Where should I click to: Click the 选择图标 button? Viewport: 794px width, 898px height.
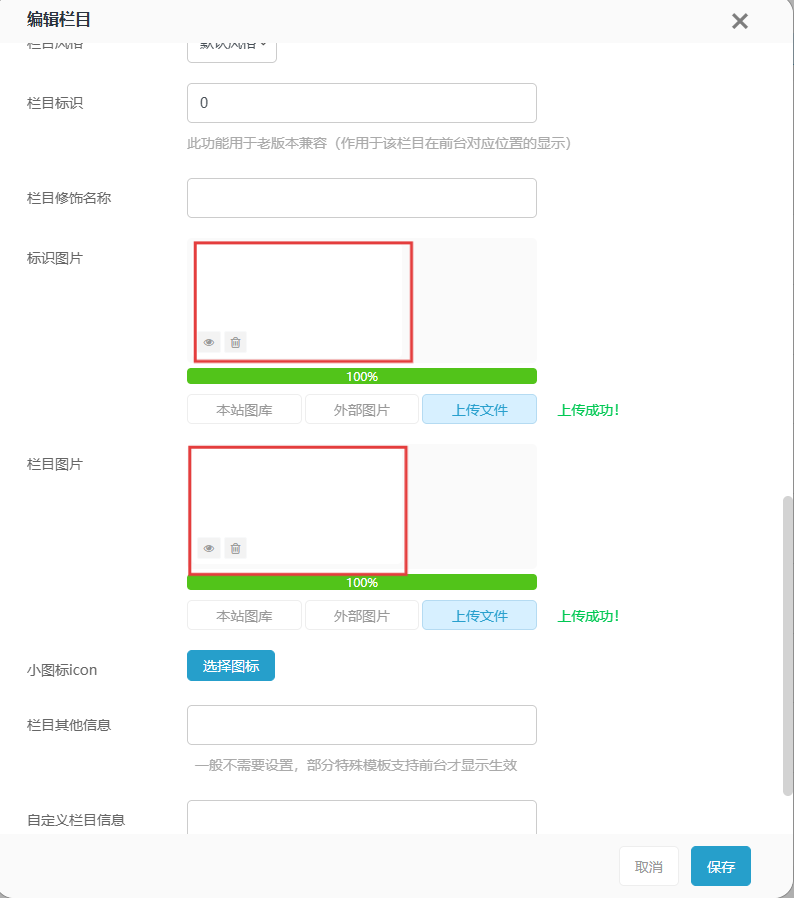click(231, 666)
